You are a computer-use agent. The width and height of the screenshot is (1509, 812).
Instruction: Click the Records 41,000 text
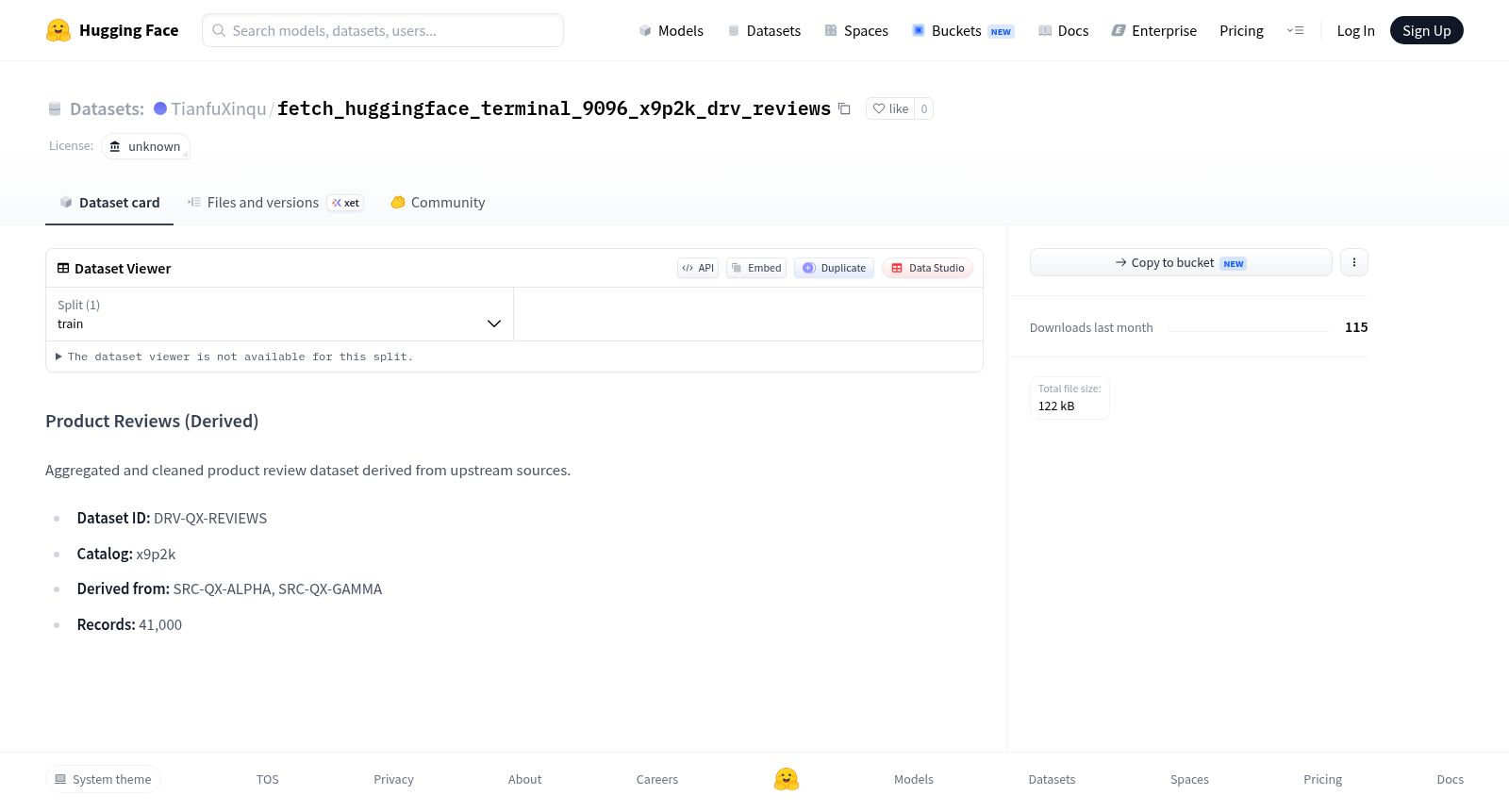point(129,624)
